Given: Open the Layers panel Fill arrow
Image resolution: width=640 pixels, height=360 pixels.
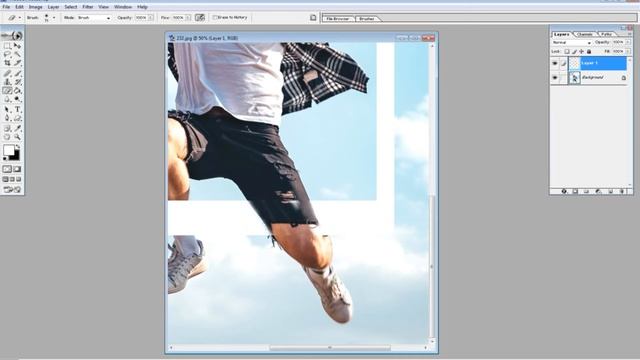Looking at the screenshot, I should point(628,52).
